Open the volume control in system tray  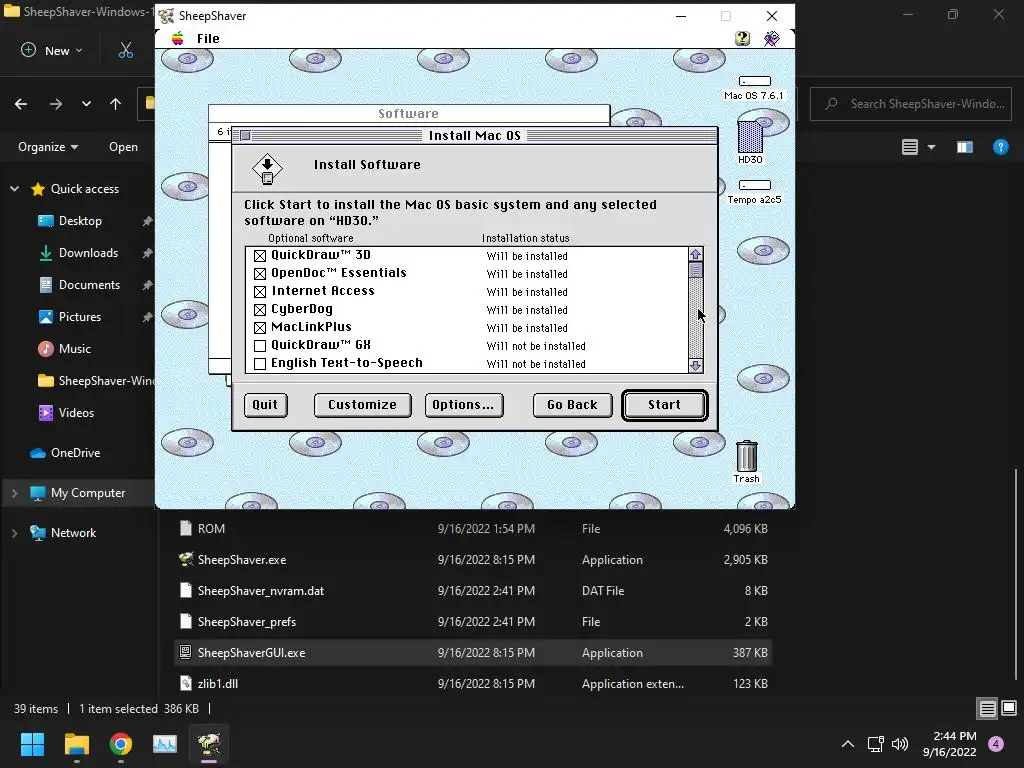tap(900, 744)
